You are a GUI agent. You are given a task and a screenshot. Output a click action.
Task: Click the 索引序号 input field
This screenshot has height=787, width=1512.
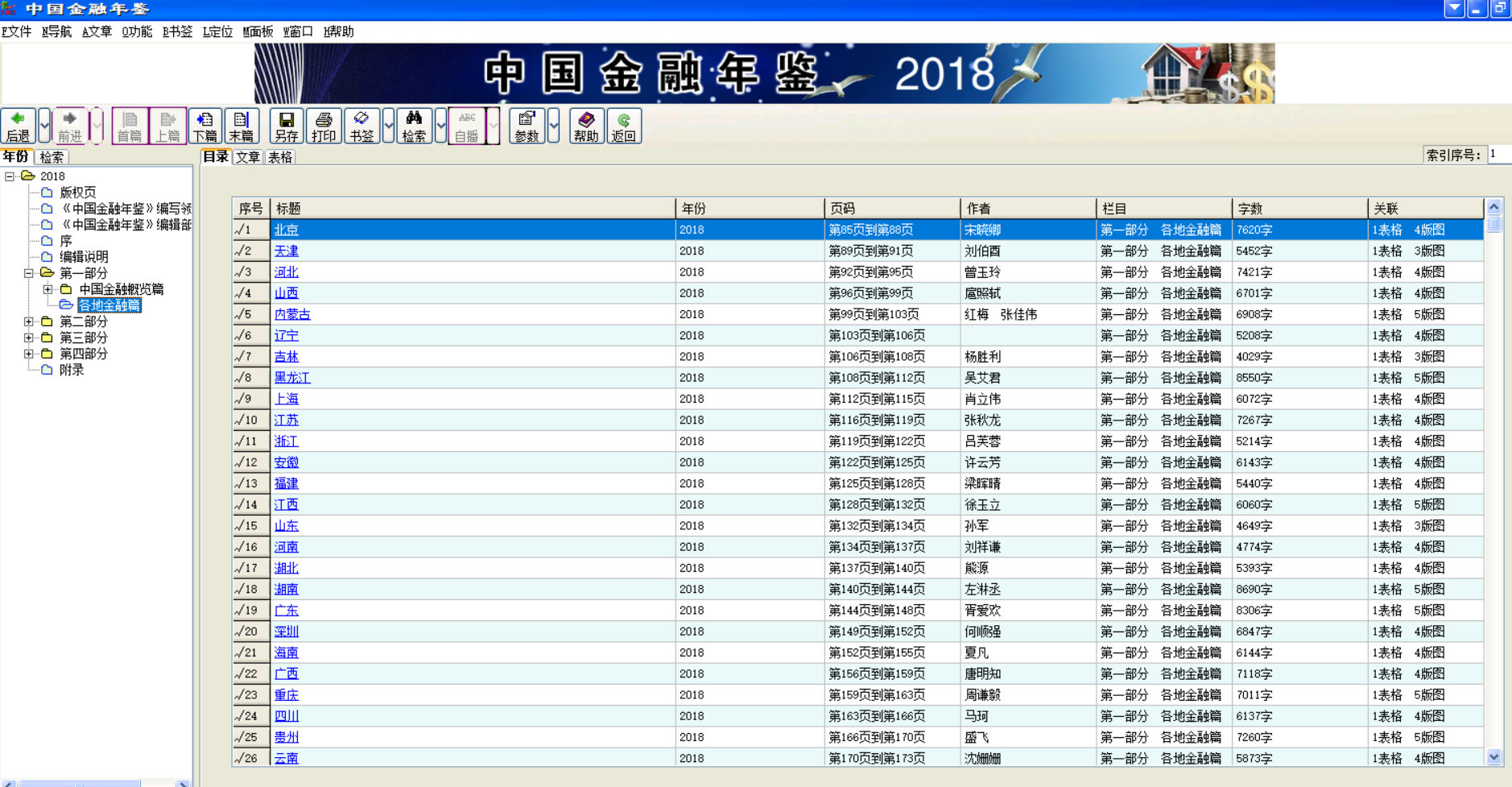[1498, 155]
